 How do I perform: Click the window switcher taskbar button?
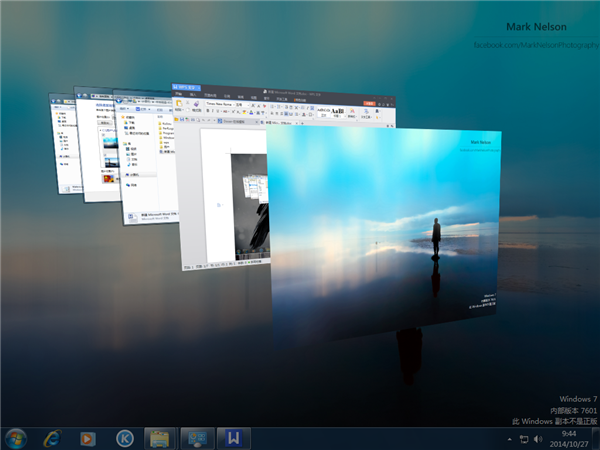coord(195,437)
